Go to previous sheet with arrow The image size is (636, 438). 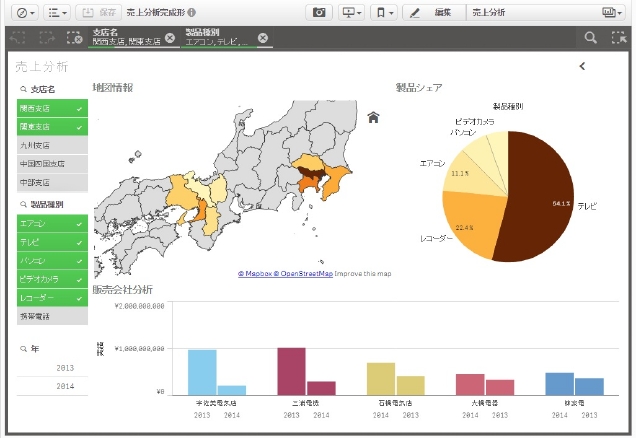pyautogui.click(x=582, y=66)
